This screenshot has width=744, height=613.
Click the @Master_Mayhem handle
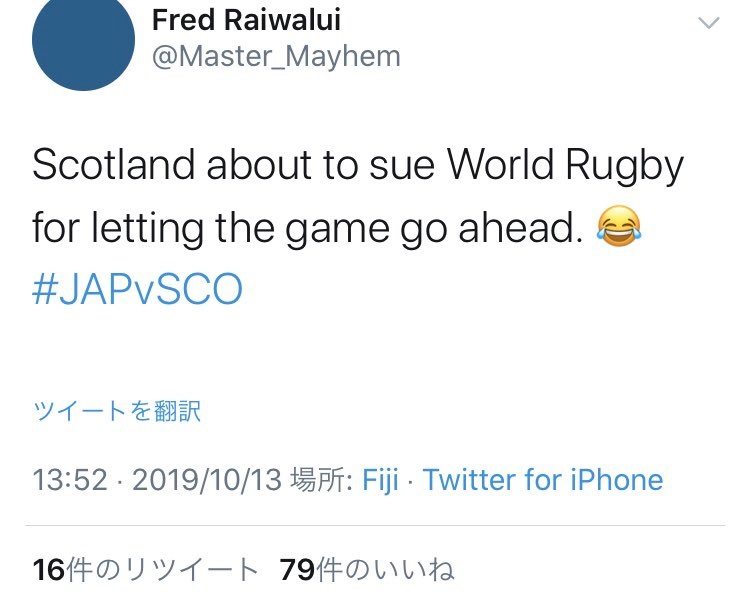(276, 57)
